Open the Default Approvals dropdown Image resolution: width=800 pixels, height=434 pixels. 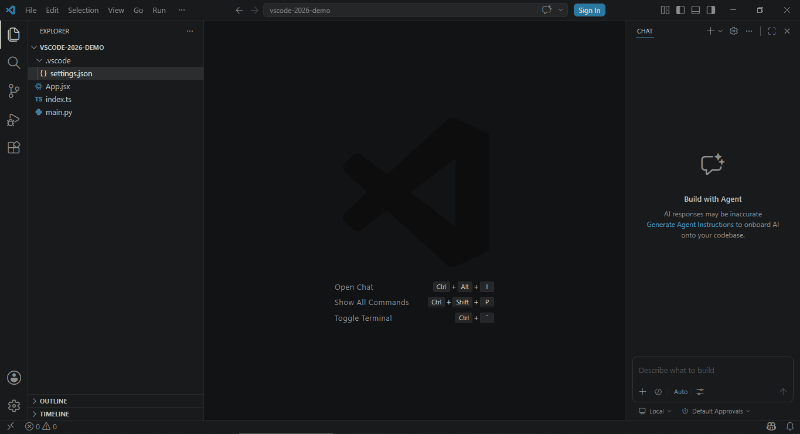click(x=716, y=411)
